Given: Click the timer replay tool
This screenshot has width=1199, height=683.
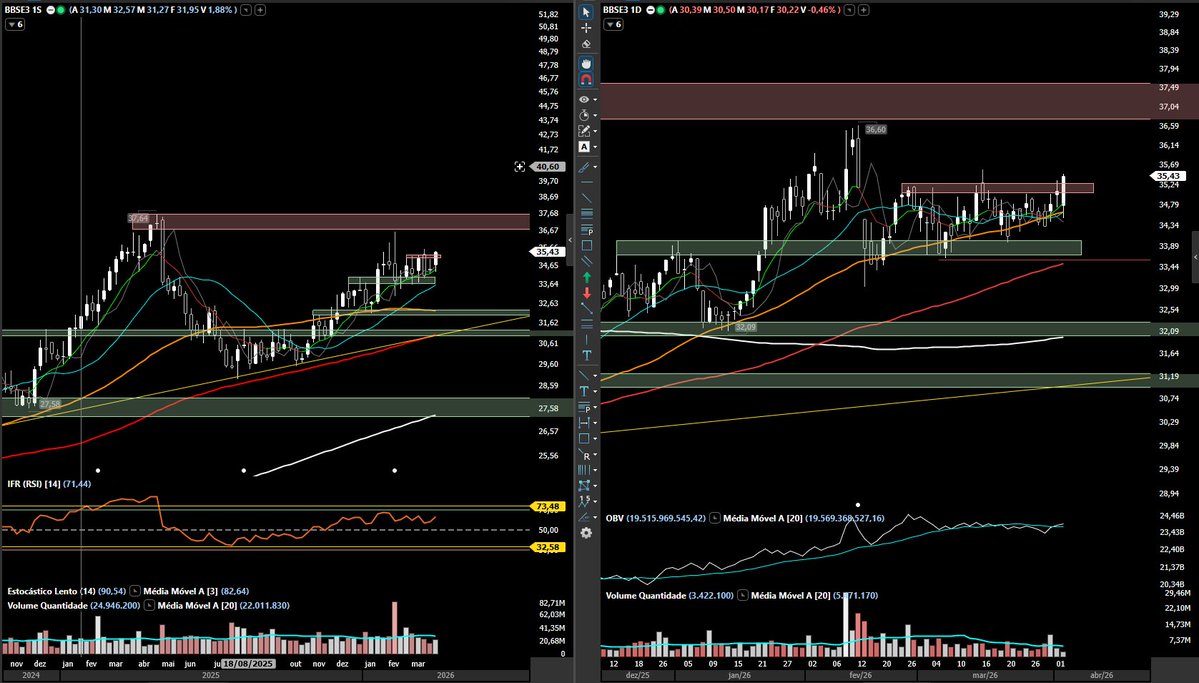Looking at the screenshot, I should point(584,115).
